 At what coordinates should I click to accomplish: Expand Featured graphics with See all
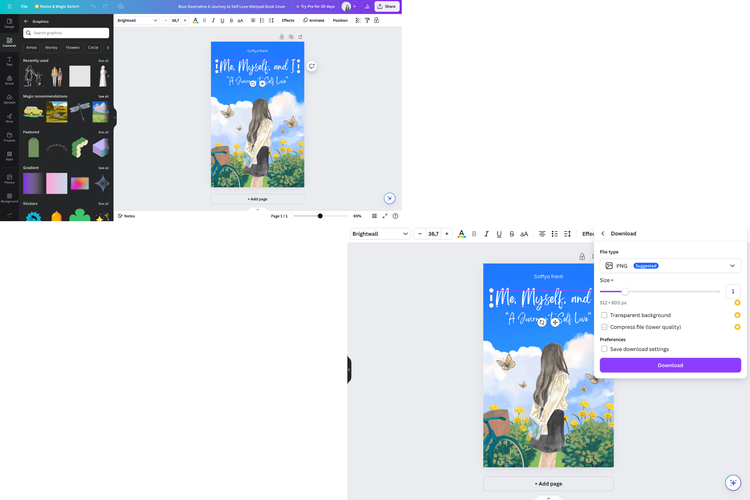103,132
